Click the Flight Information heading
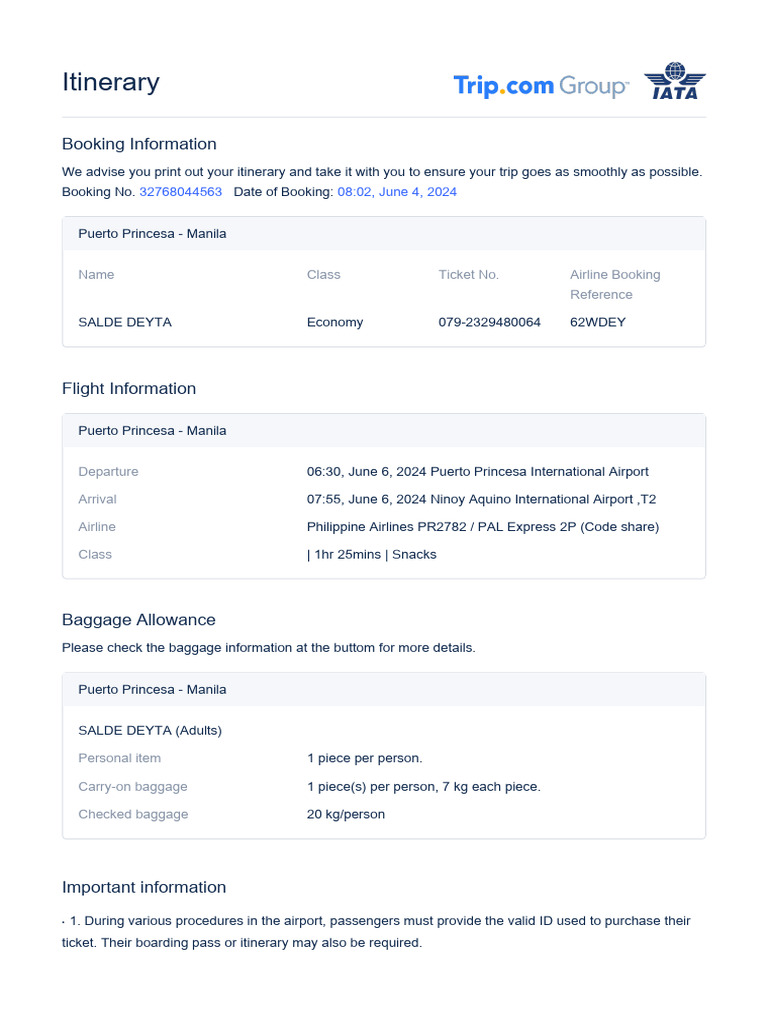768x1024 pixels. point(129,388)
